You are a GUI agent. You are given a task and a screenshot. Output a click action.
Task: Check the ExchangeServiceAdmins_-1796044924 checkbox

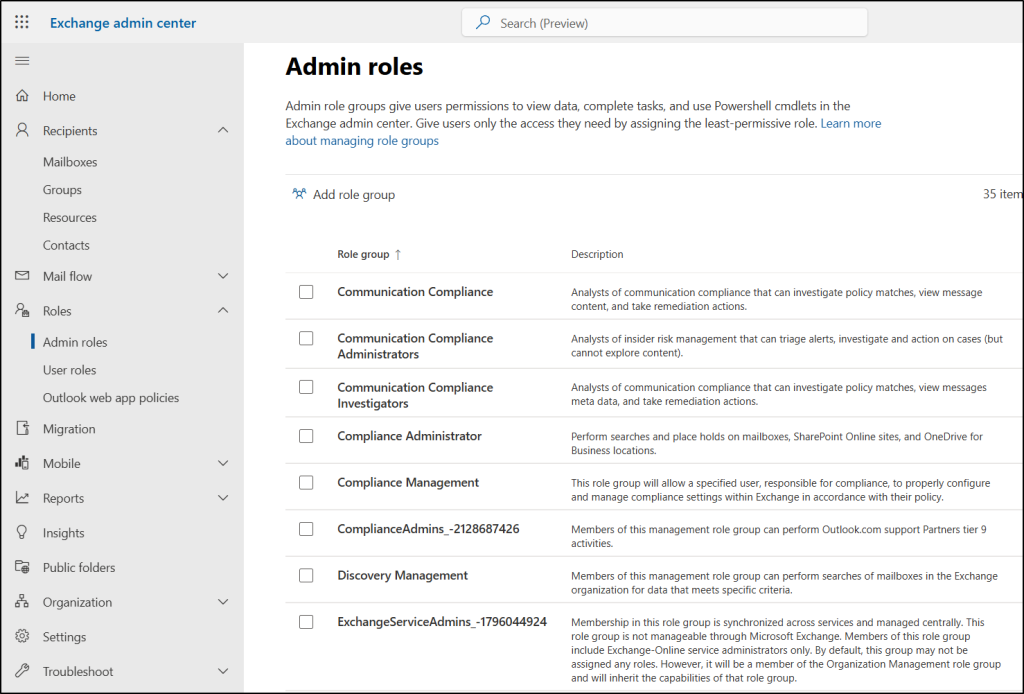[306, 622]
